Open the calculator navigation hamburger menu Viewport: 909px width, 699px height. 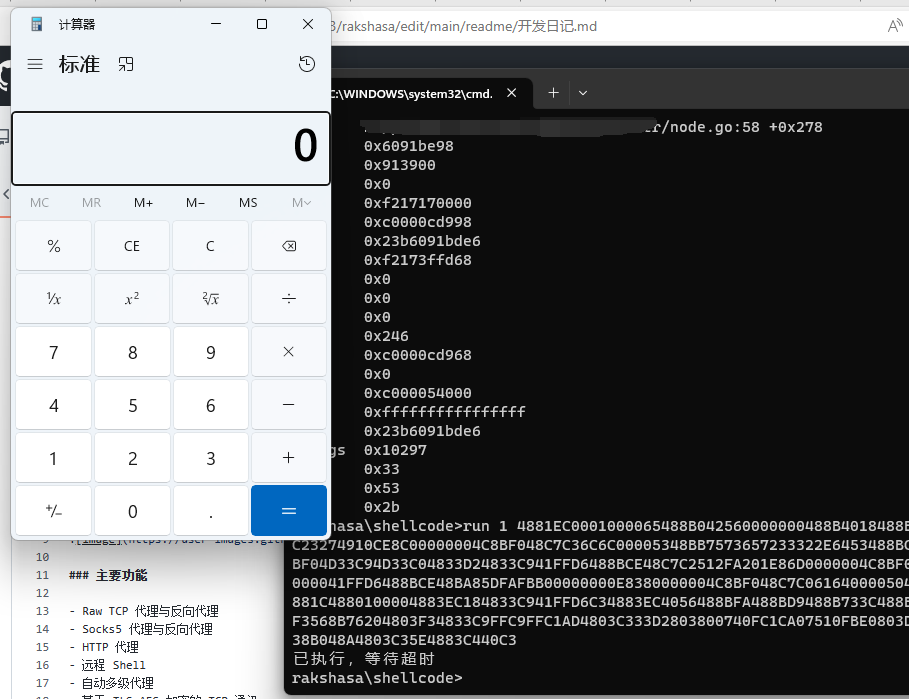tap(35, 64)
